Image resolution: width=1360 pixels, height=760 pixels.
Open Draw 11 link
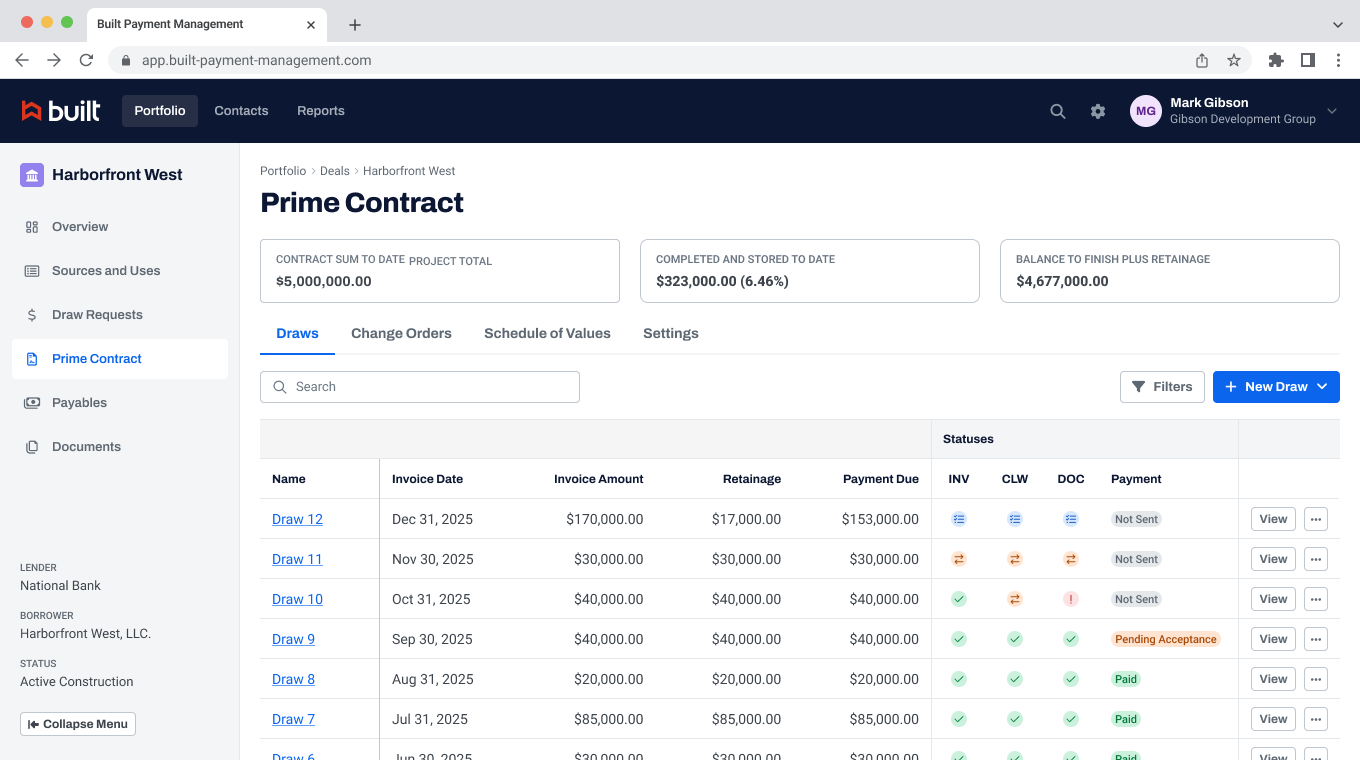pos(297,559)
